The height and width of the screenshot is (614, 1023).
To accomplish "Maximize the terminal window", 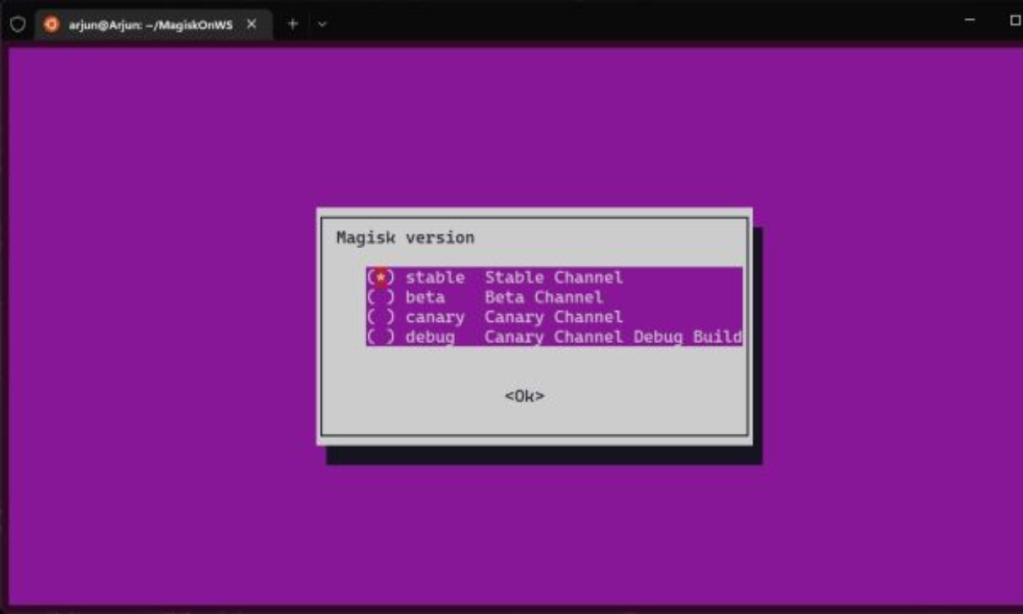I will click(1015, 20).
